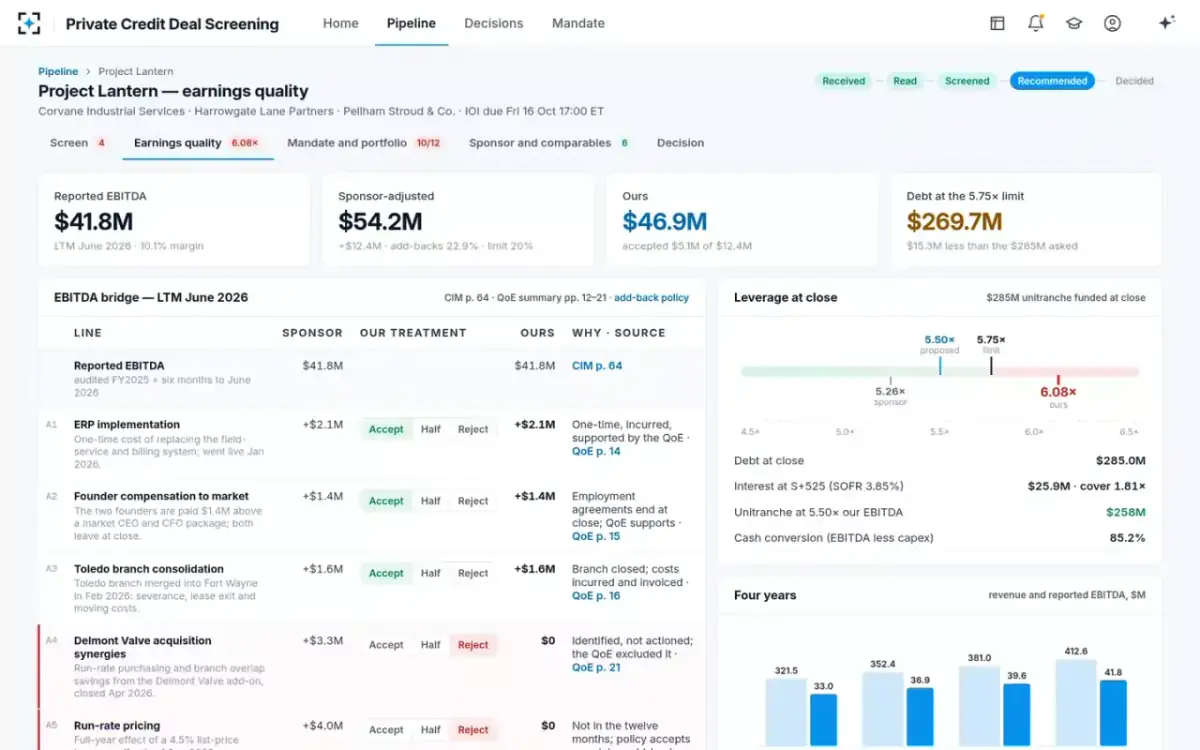
Task: Set Delmont Valve synergies to Reject
Action: (x=473, y=645)
